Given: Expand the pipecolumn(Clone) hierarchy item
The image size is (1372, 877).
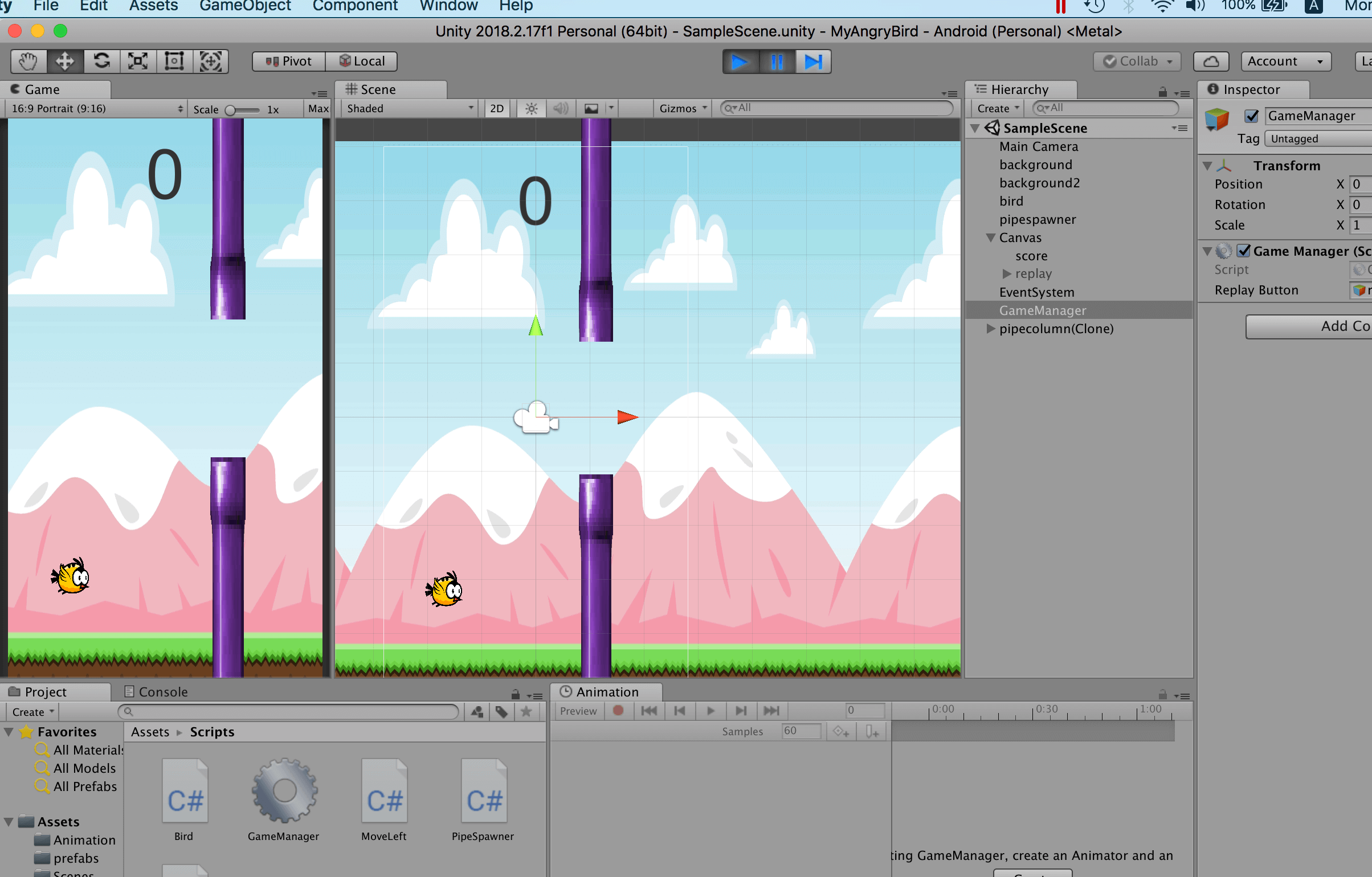Looking at the screenshot, I should tap(991, 329).
